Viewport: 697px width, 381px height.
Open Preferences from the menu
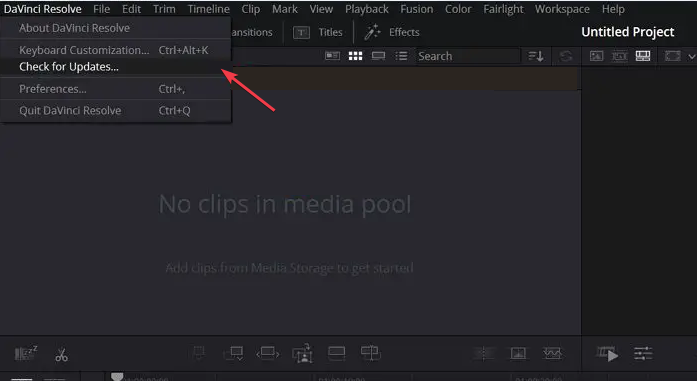pos(116,89)
